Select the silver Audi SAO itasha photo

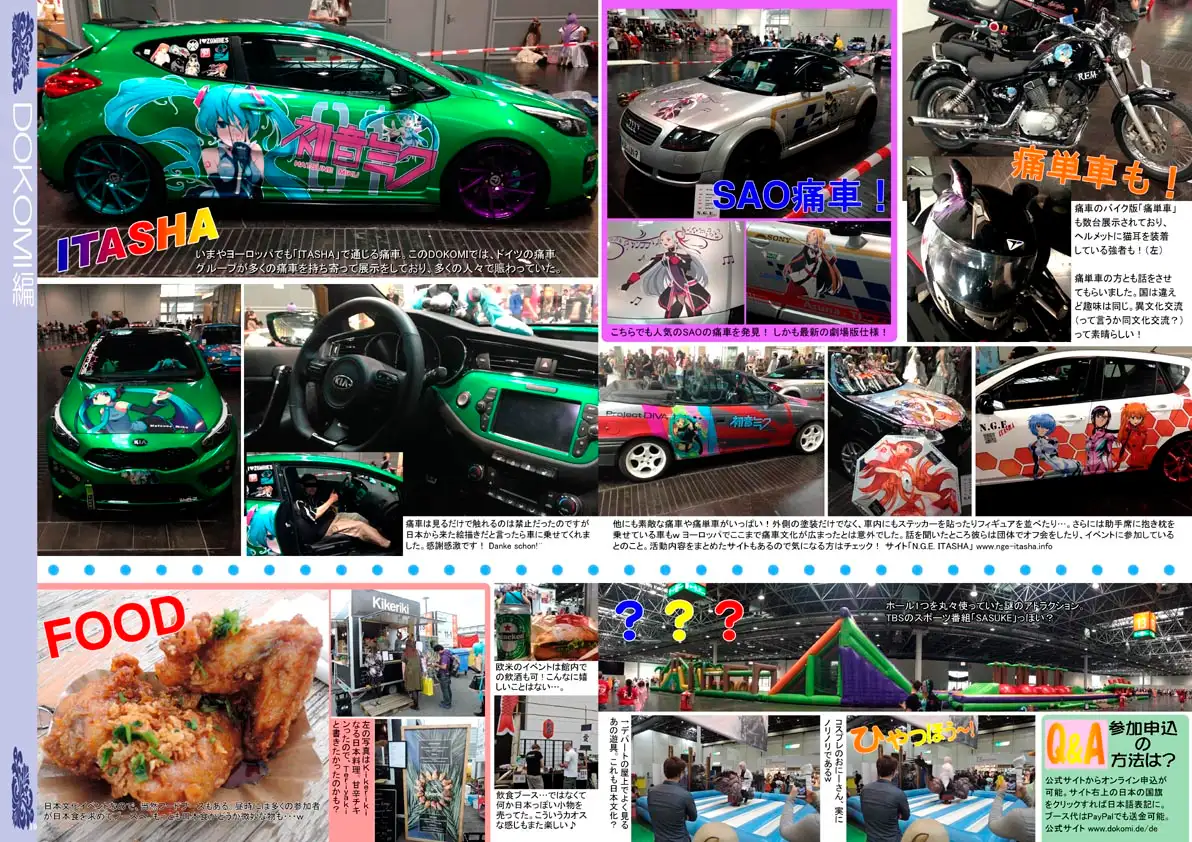click(x=749, y=114)
